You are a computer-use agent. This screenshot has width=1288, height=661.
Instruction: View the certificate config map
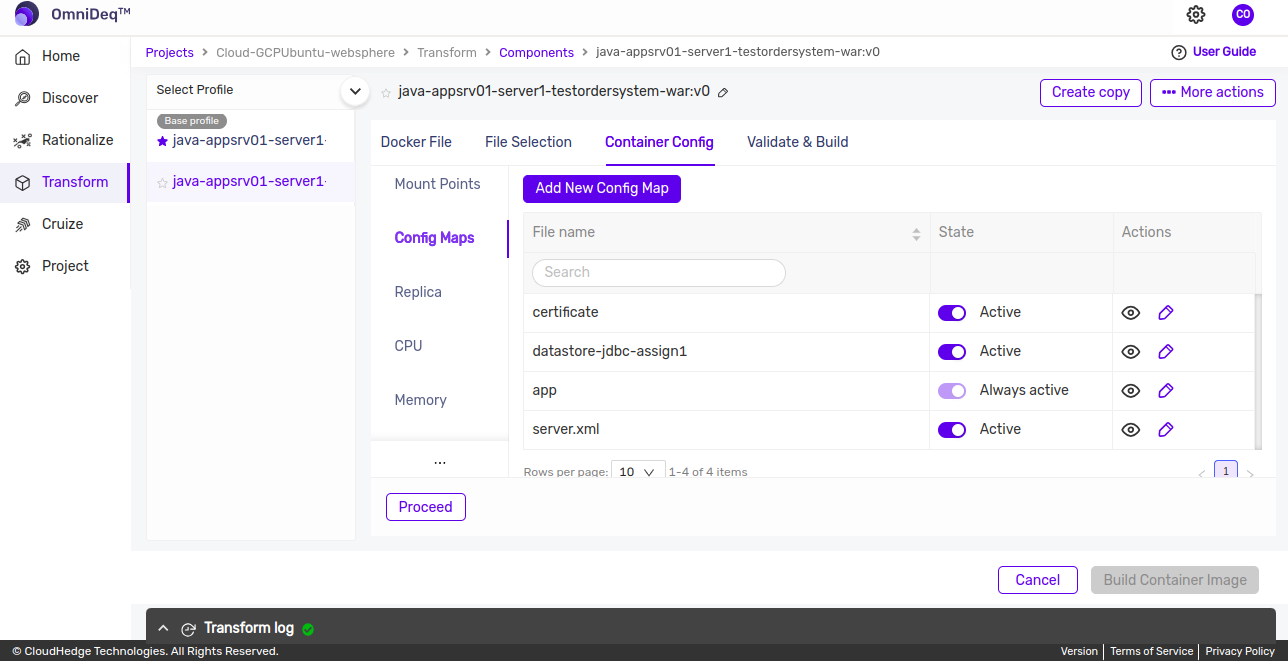(1131, 313)
